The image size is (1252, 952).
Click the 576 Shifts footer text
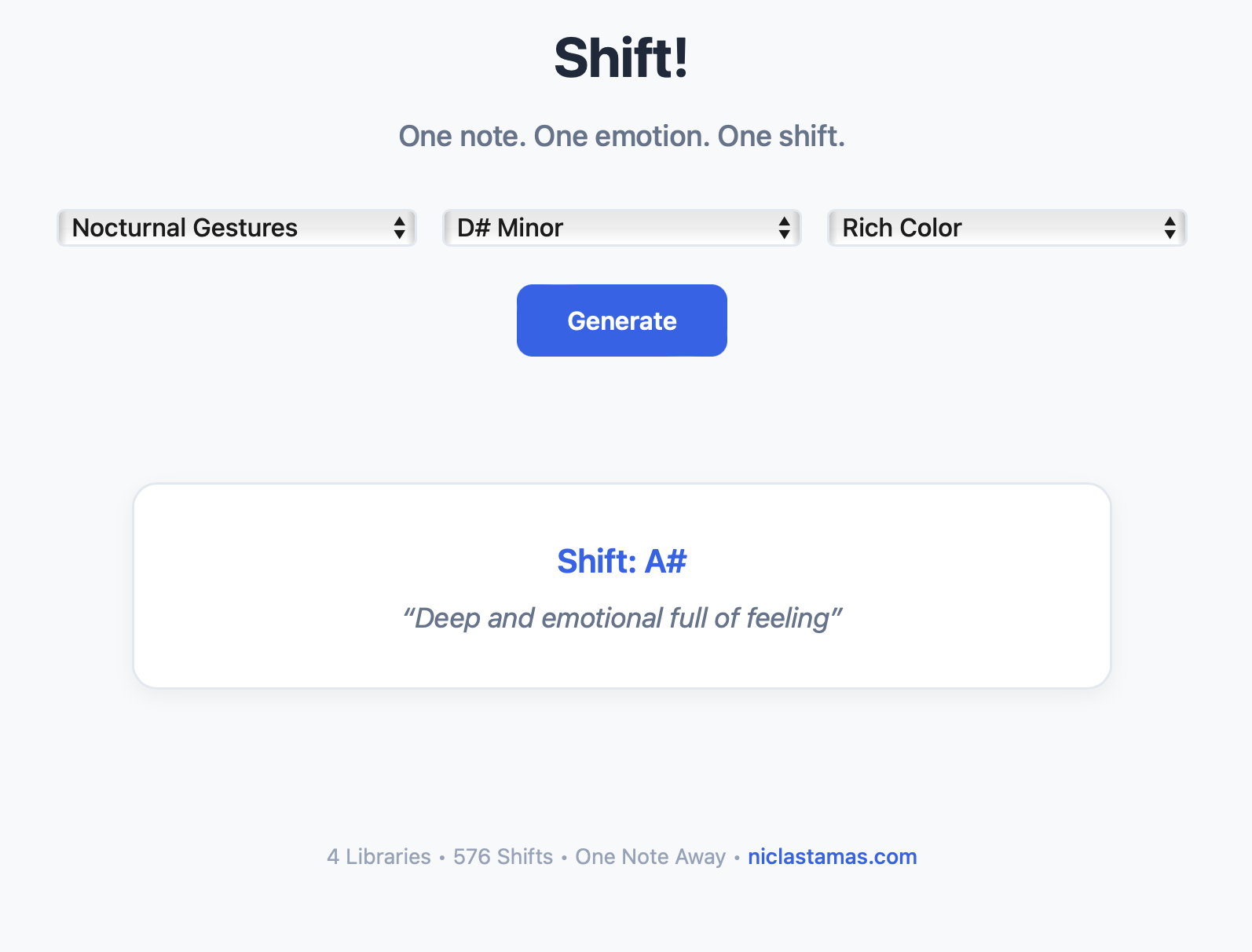point(503,856)
